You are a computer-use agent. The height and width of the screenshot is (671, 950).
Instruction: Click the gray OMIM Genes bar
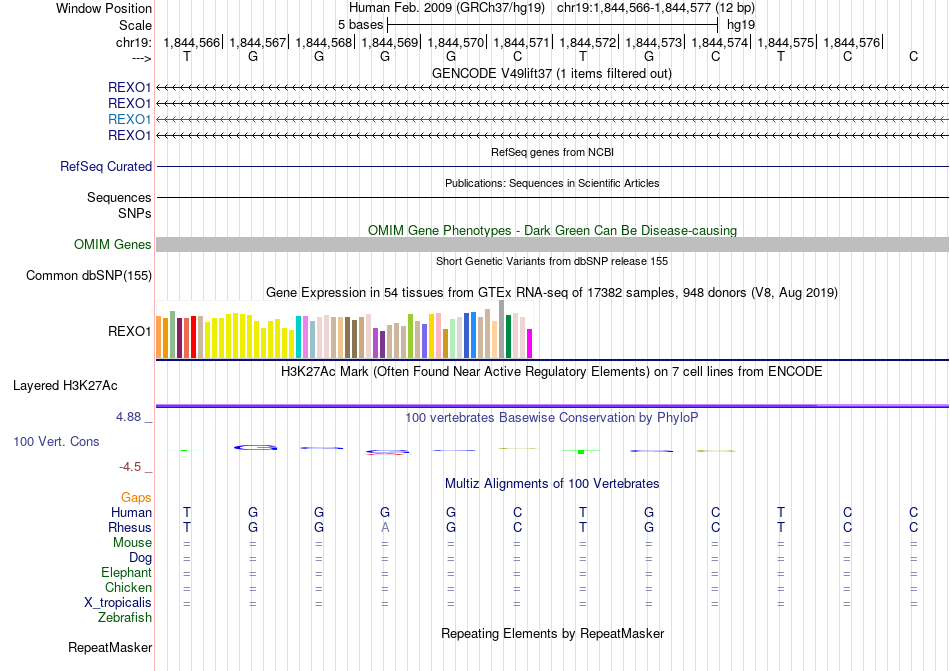552,244
